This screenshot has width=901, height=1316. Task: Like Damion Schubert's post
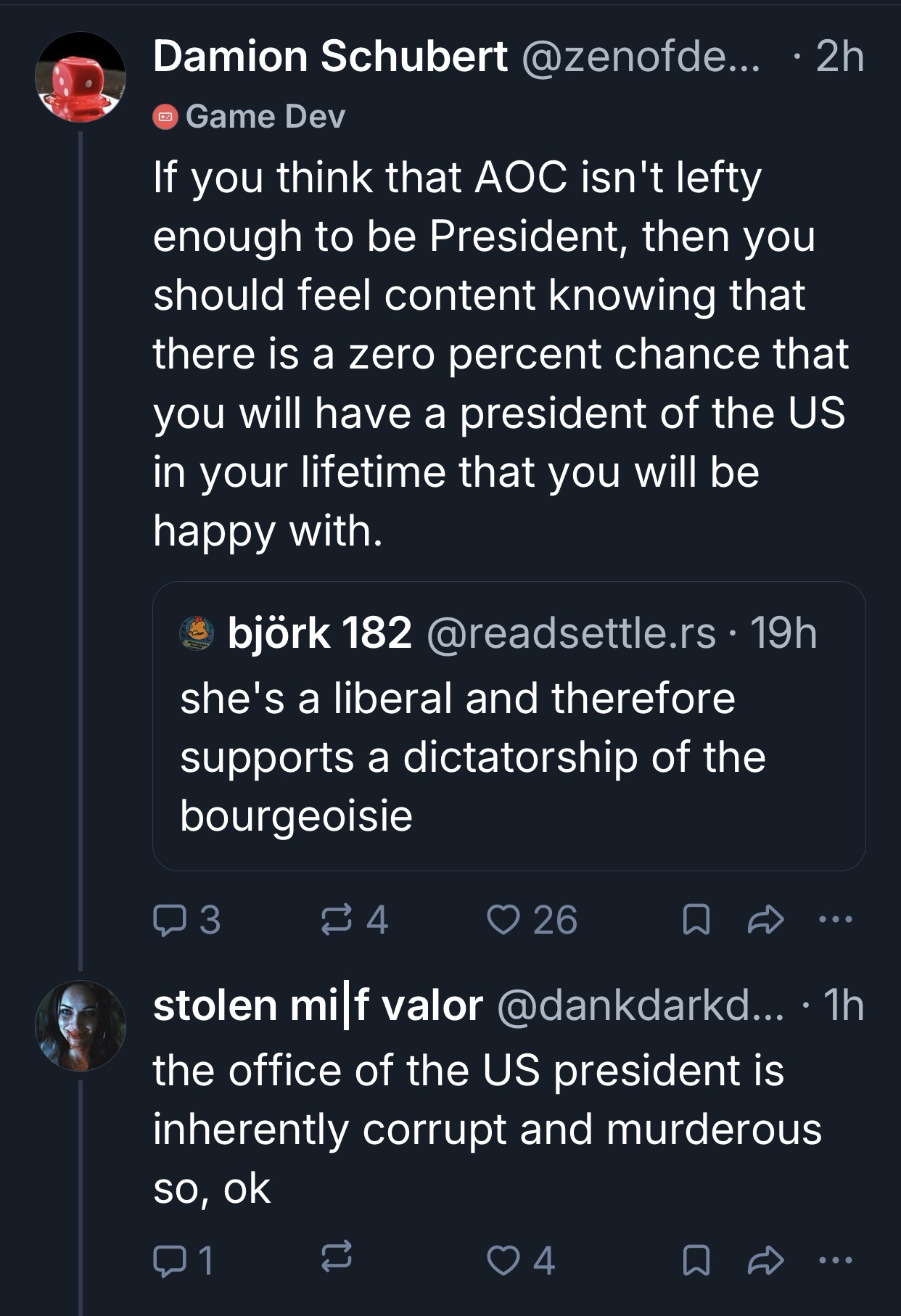(501, 920)
